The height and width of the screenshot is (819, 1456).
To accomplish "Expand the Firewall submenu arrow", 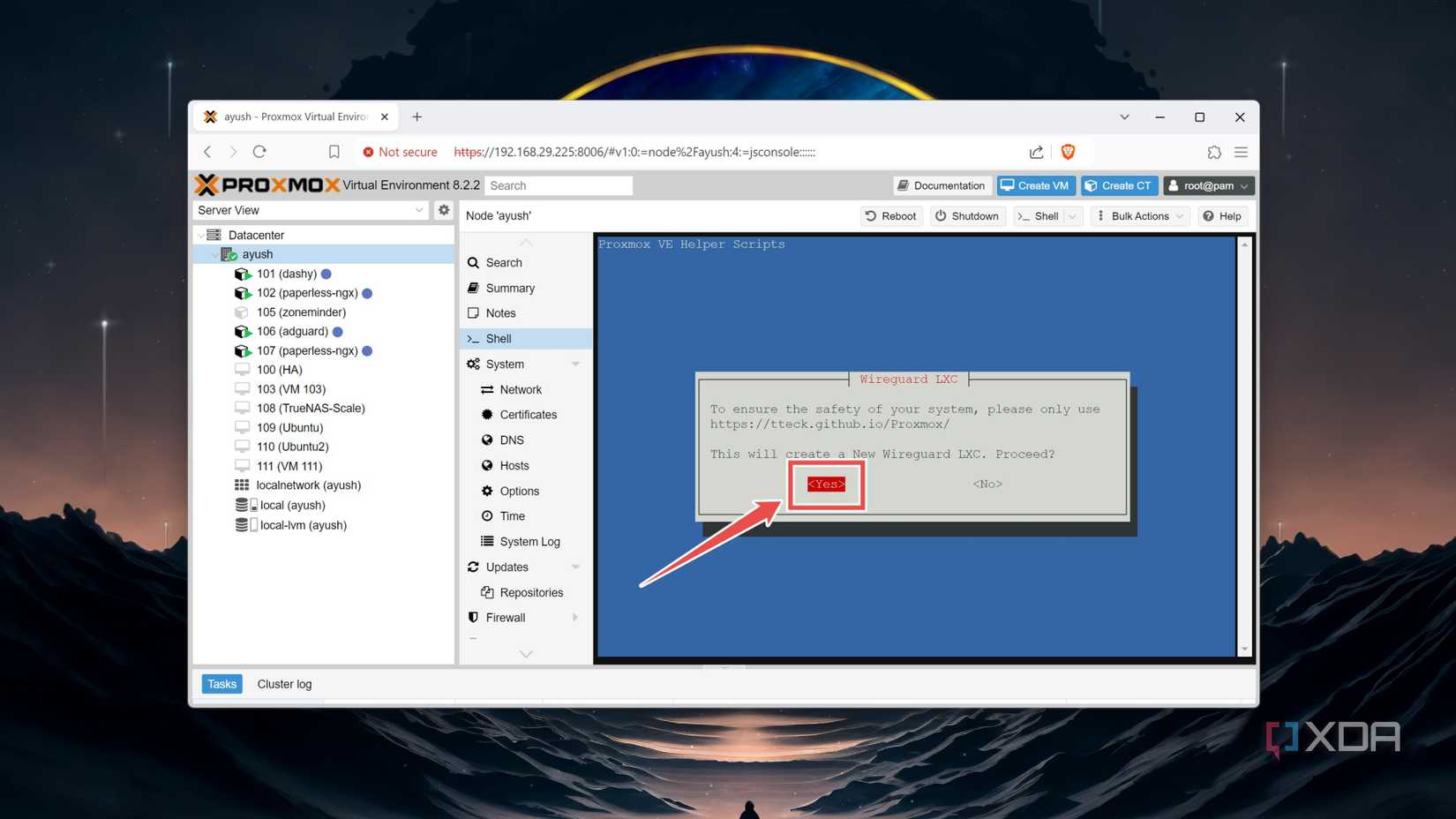I will [x=575, y=618].
